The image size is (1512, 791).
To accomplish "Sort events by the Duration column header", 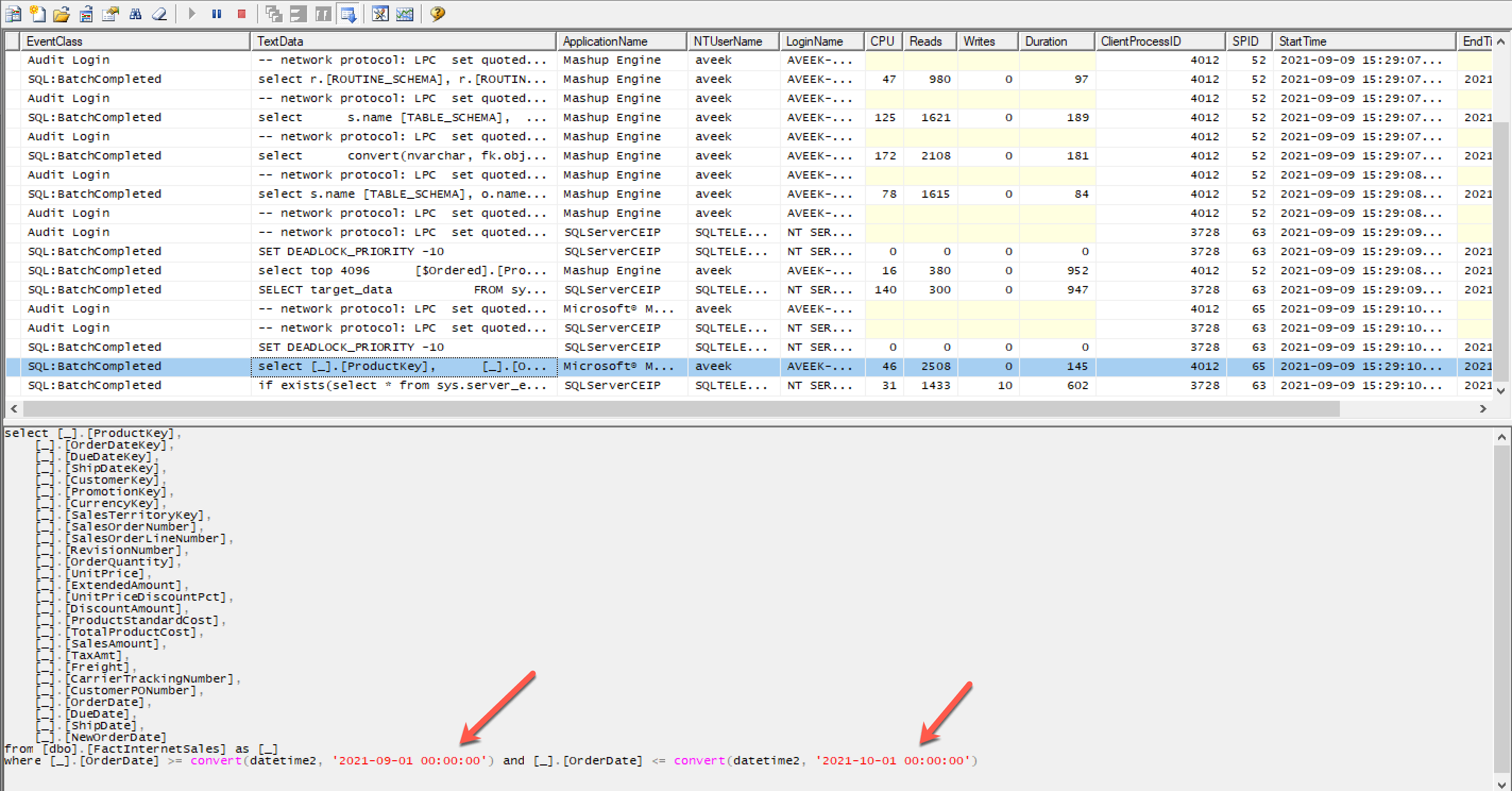I will pos(1055,41).
